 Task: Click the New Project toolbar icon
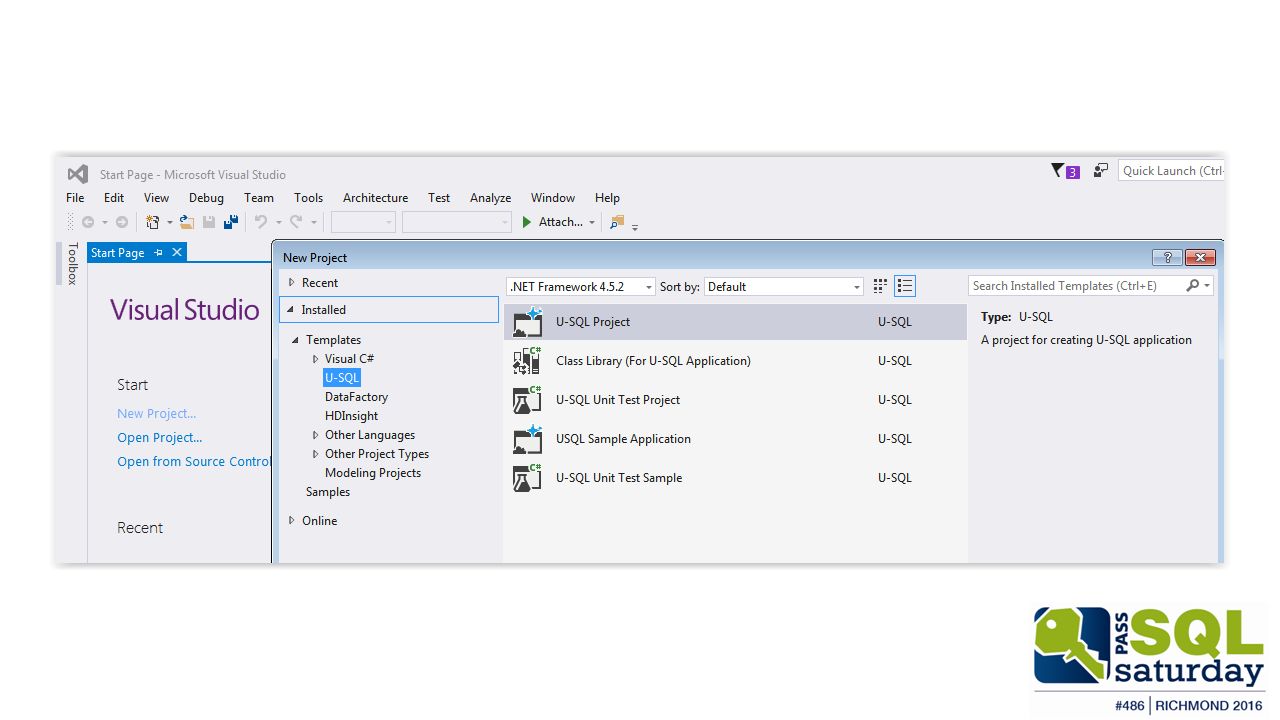(x=153, y=222)
